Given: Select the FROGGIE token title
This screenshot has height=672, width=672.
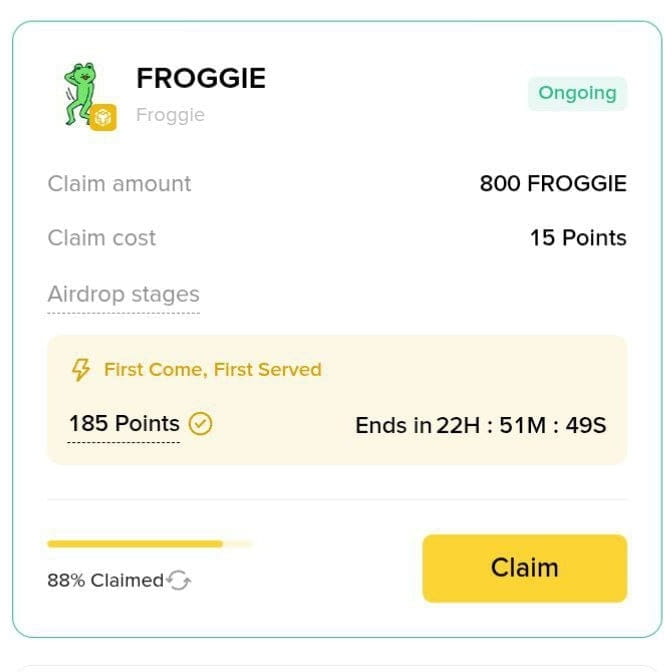Looking at the screenshot, I should pos(201,78).
